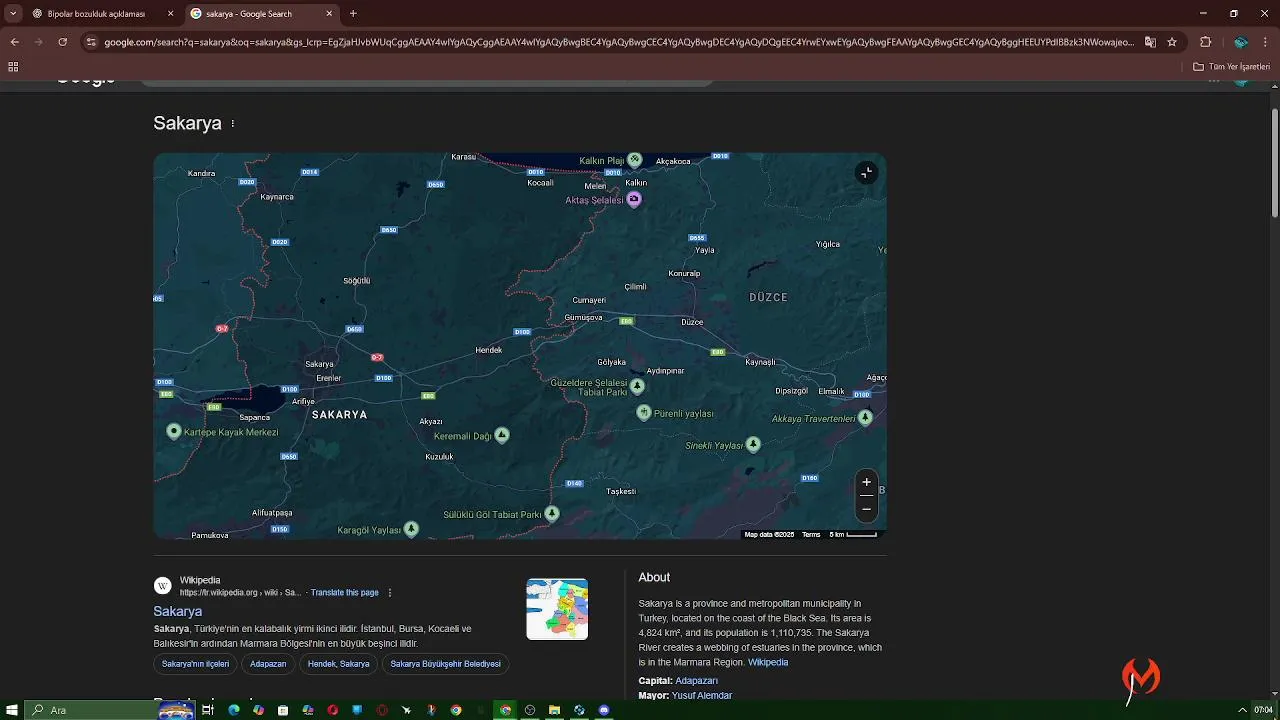View site information icon in address bar

click(91, 42)
